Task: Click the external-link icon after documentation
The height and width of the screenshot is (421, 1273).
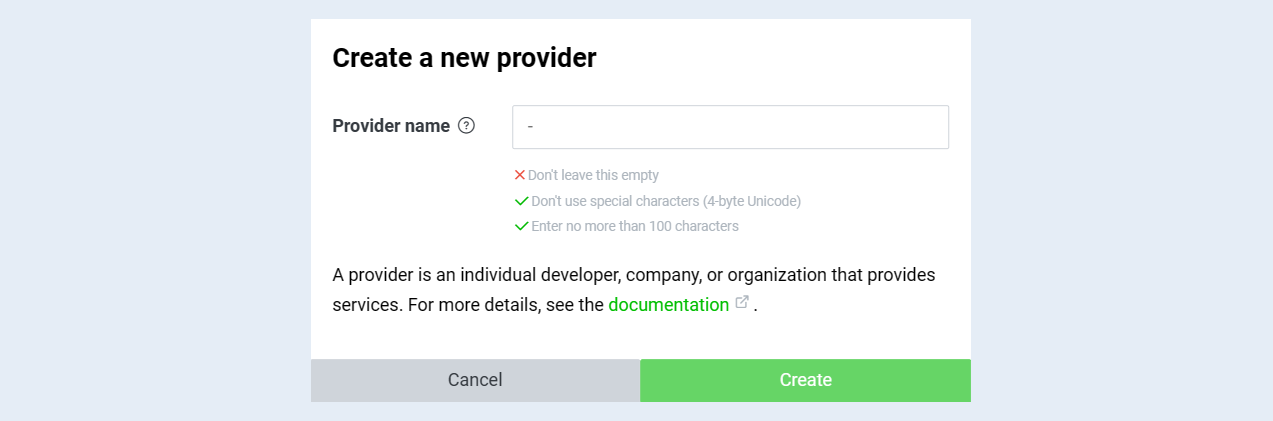Action: click(742, 302)
